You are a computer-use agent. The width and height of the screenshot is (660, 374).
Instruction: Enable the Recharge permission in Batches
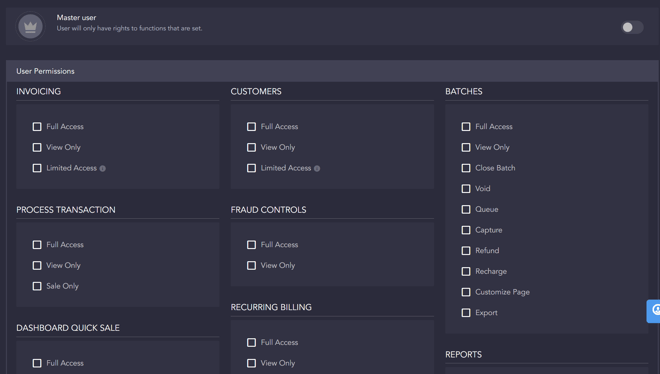[x=466, y=271]
